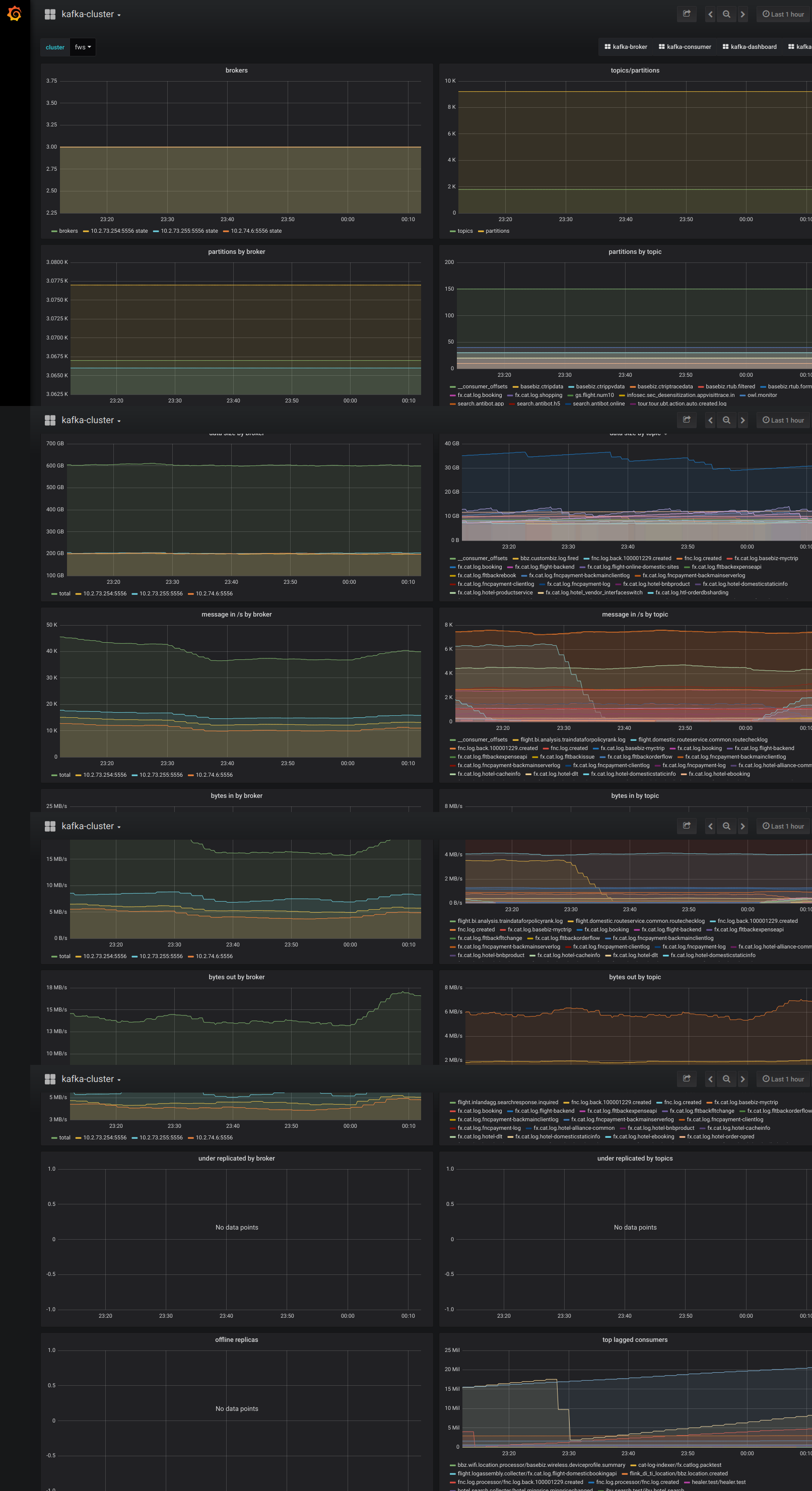Shift time forward using header above topics/partitions panel
This screenshot has width=812, height=1491.
tap(742, 15)
